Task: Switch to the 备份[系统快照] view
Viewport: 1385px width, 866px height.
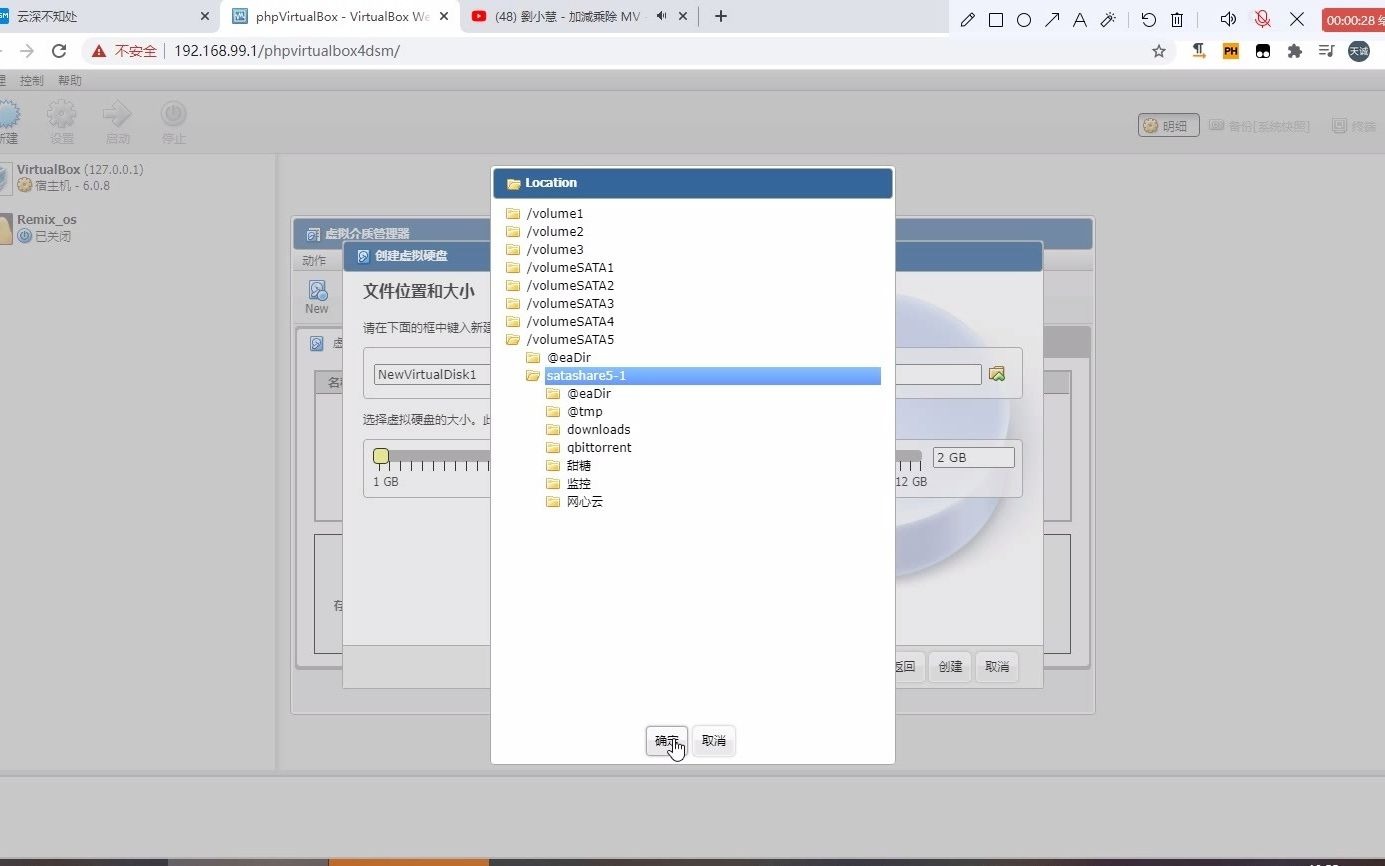Action: point(1259,125)
